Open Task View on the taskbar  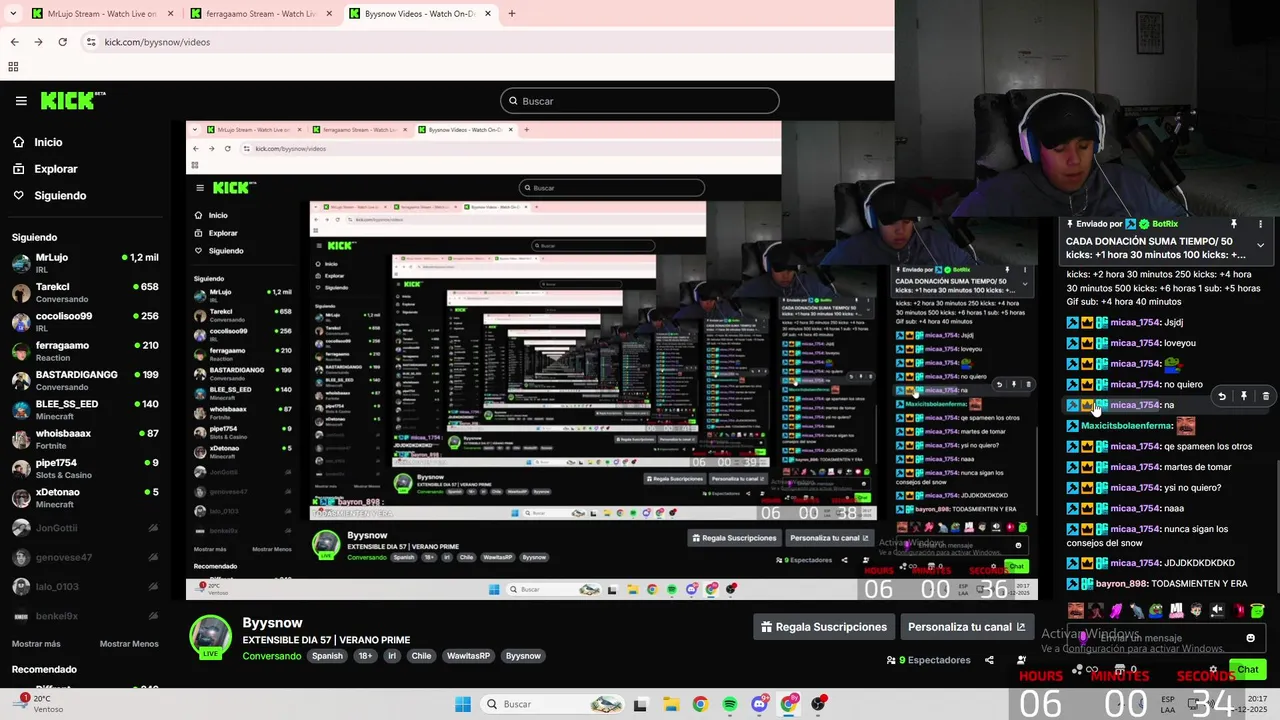pos(640,704)
